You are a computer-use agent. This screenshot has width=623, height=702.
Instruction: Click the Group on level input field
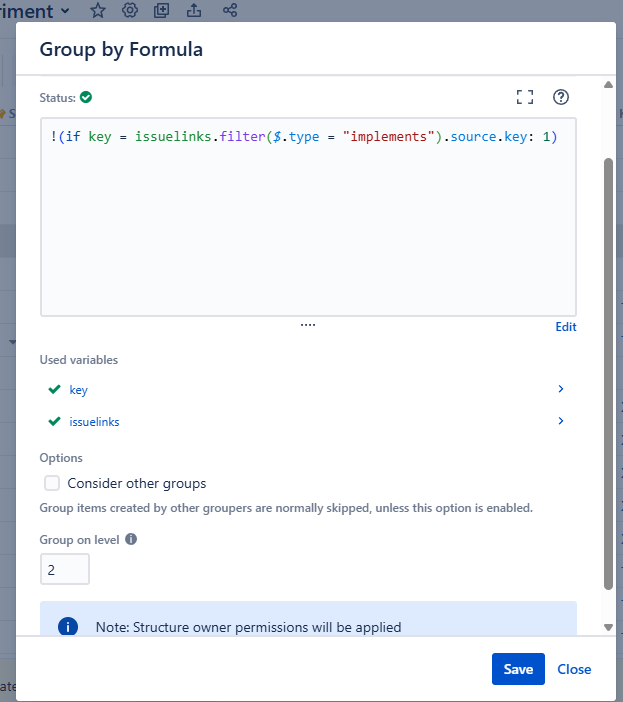tap(65, 569)
